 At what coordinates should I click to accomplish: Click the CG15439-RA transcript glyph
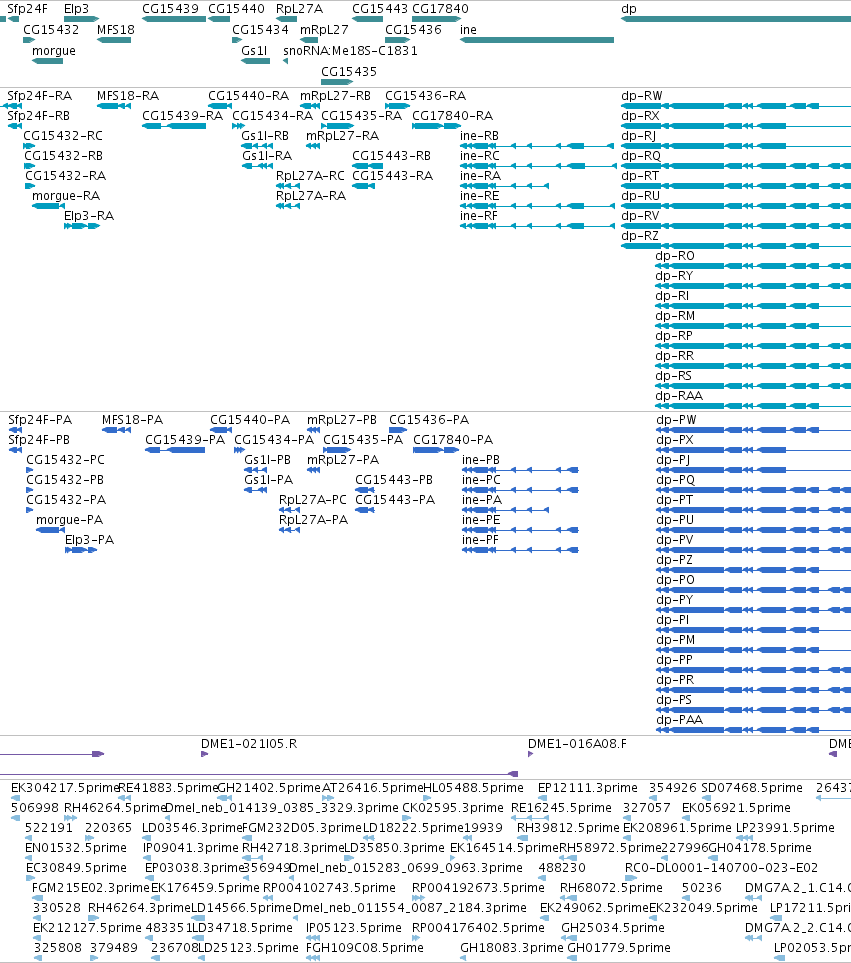(x=174, y=126)
